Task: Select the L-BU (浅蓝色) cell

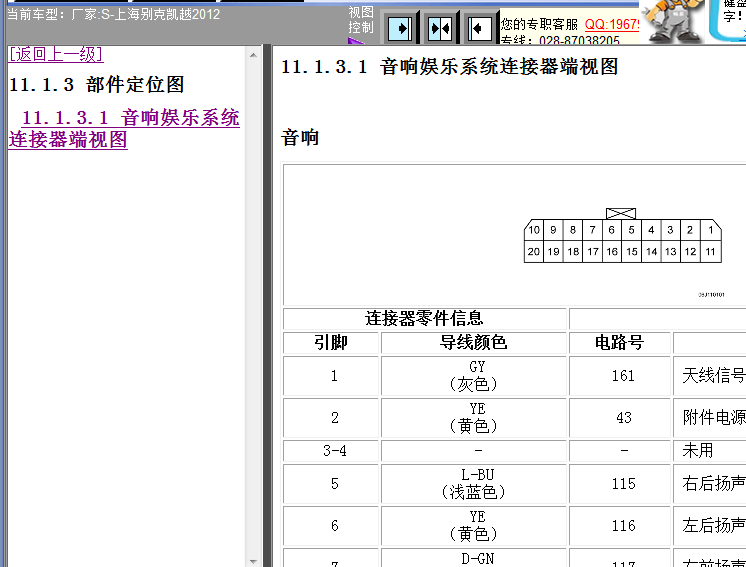Action: click(x=473, y=484)
